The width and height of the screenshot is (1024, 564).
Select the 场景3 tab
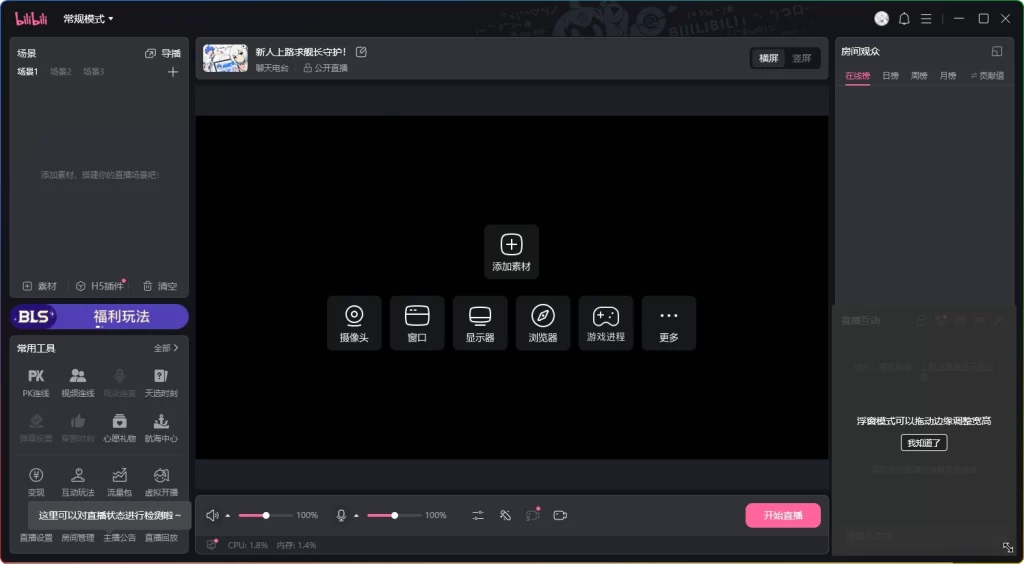[93, 72]
